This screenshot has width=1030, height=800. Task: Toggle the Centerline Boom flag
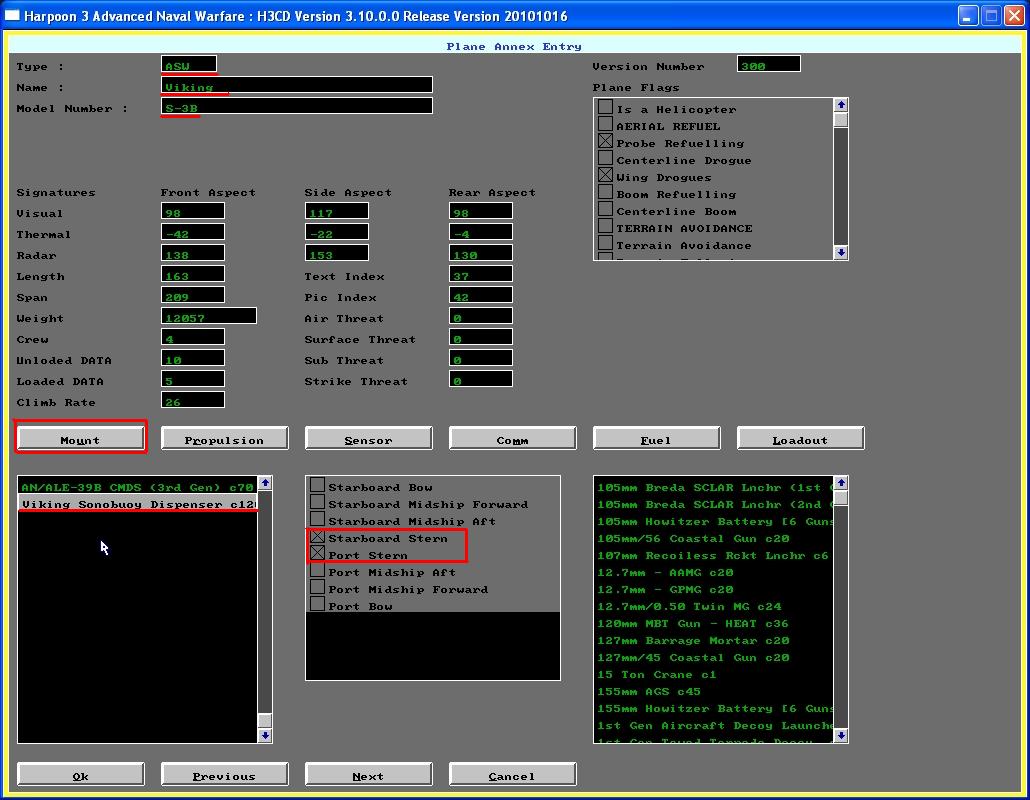coord(605,210)
